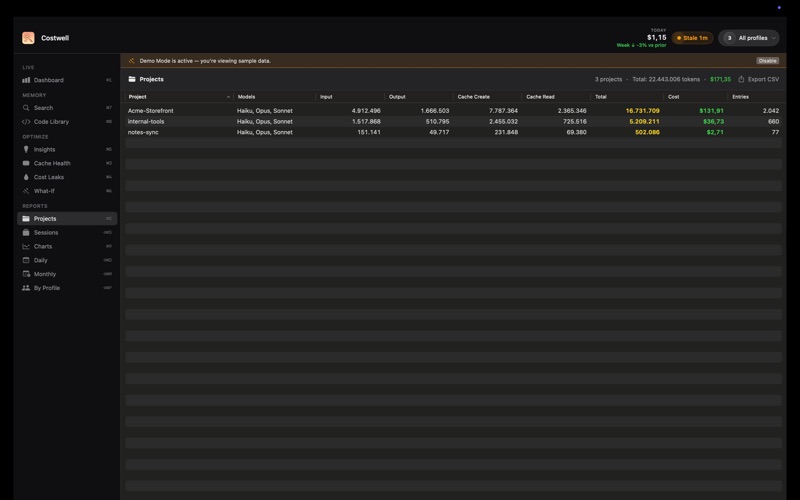800x500 pixels.
Task: Click the Demo Mode banner wand icon
Action: 132,61
